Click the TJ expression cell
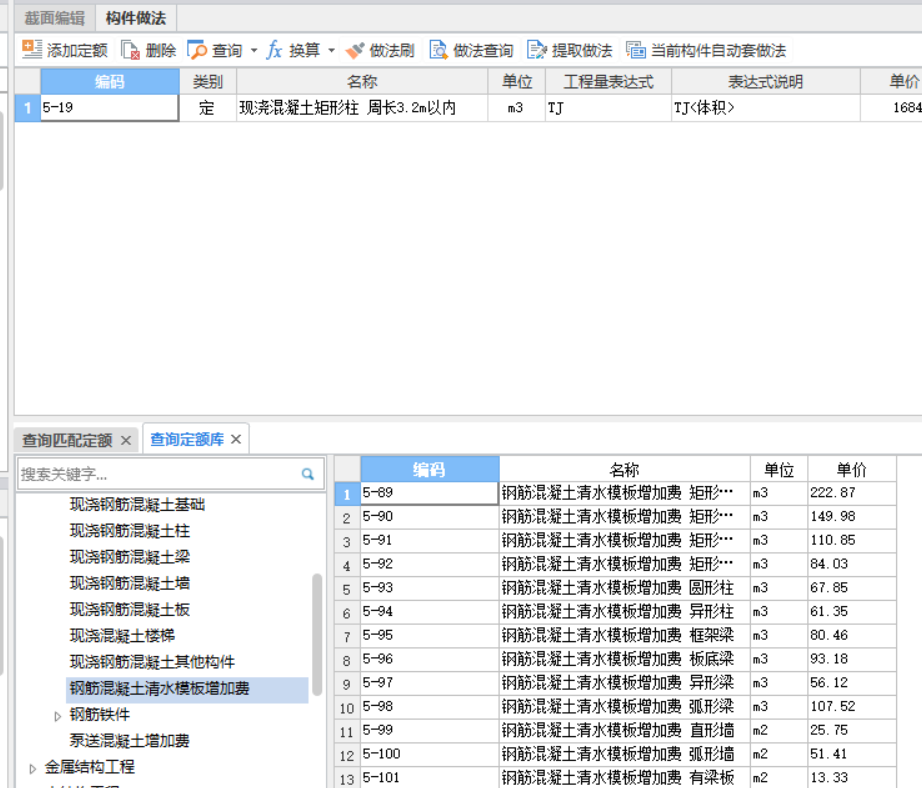This screenshot has height=788, width=922. coord(609,108)
